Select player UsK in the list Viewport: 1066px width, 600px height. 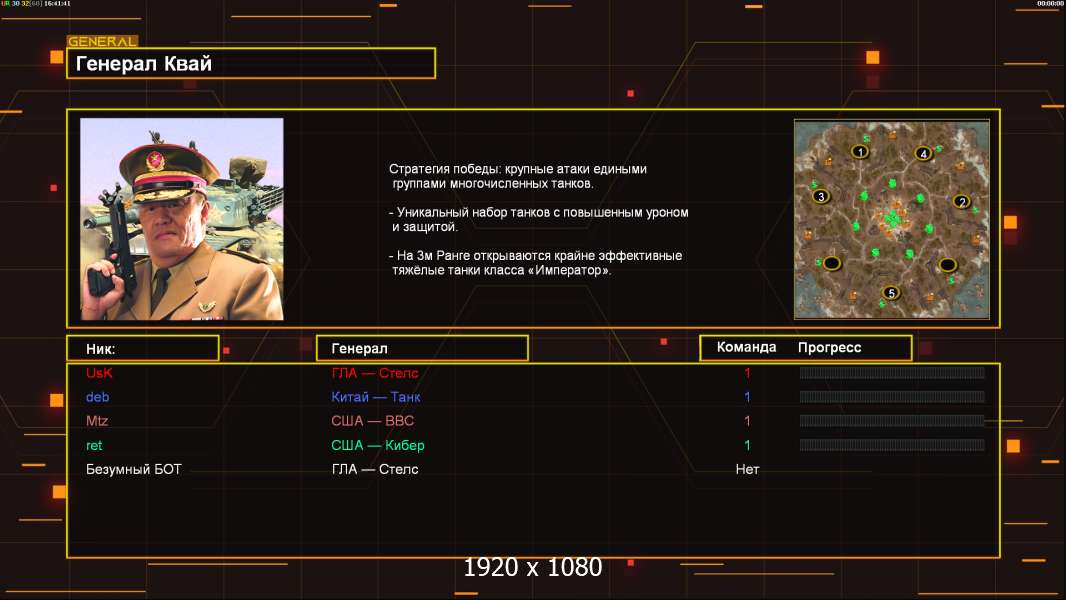100,373
